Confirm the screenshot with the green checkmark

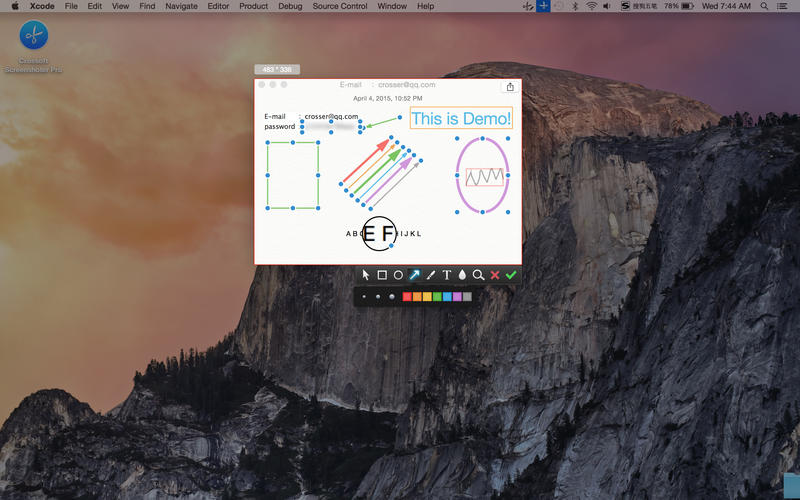pos(511,275)
